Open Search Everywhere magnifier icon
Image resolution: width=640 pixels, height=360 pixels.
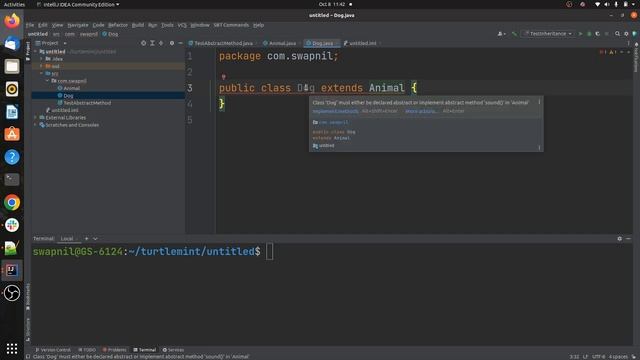pyautogui.click(x=618, y=33)
